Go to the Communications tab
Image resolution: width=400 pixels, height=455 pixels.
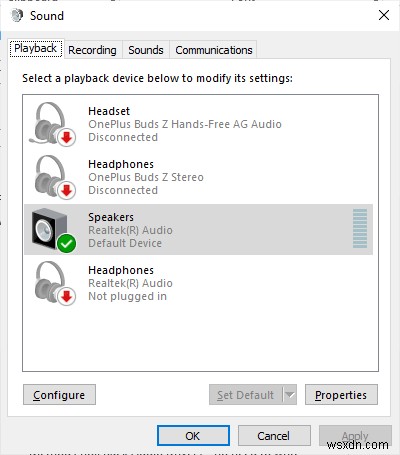214,50
